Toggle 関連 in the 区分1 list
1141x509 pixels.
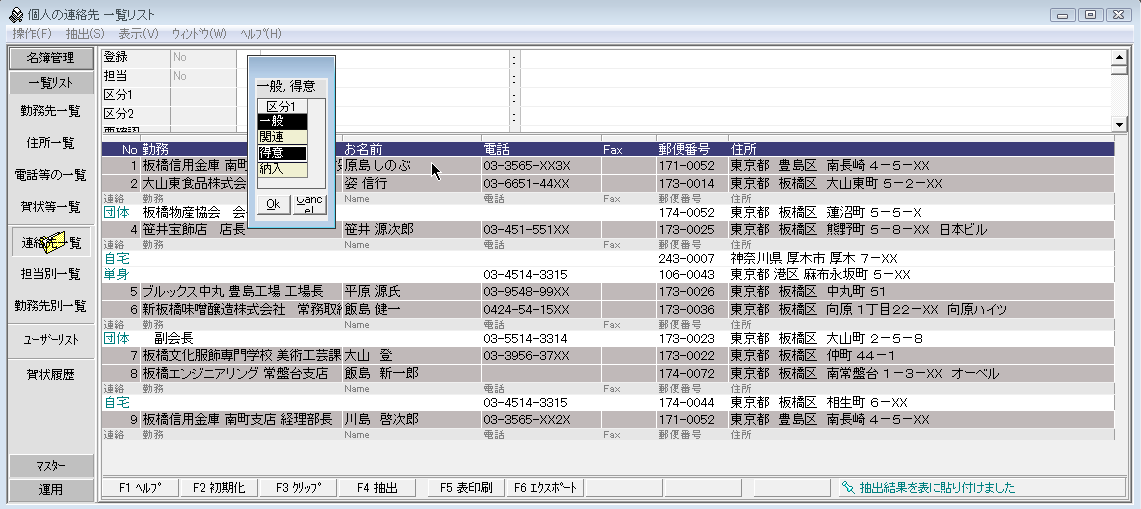click(282, 137)
